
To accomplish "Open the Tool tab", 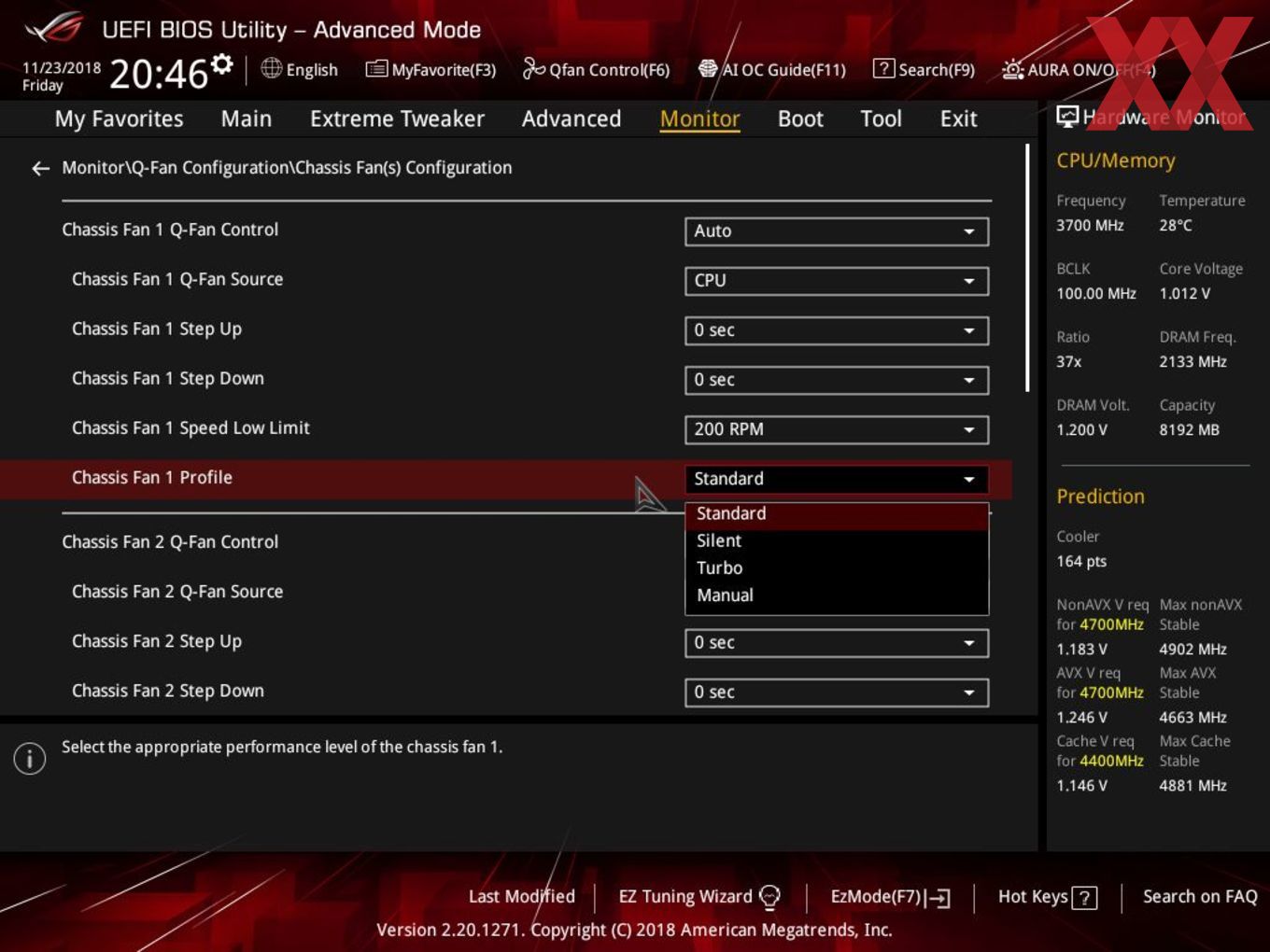I will click(x=881, y=119).
